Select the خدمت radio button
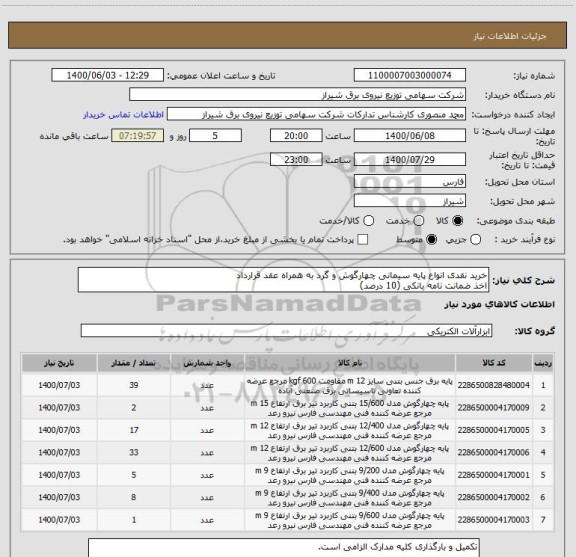576x557 pixels. pyautogui.click(x=419, y=221)
